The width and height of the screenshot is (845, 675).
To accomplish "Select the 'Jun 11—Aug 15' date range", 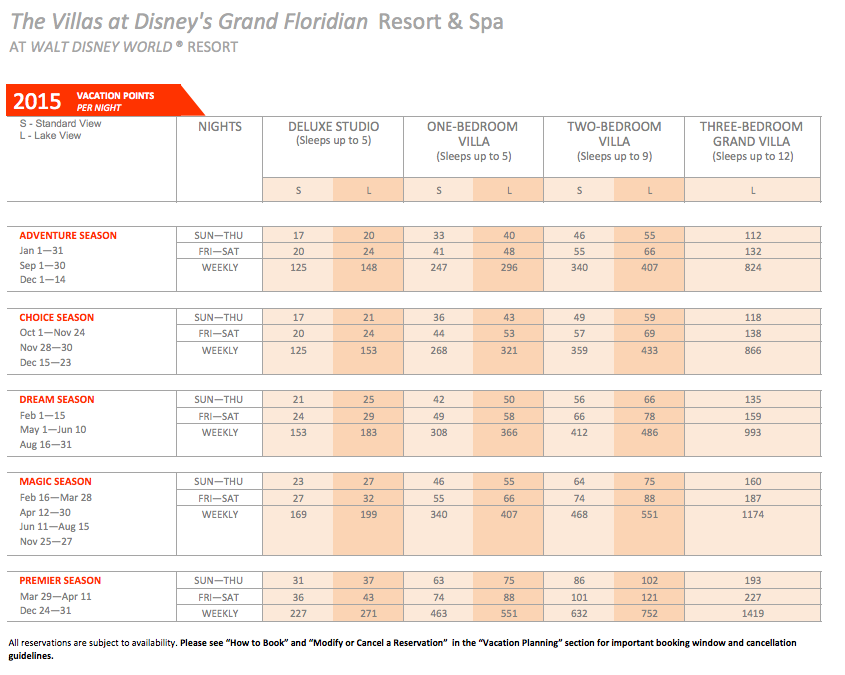I will click(54, 527).
